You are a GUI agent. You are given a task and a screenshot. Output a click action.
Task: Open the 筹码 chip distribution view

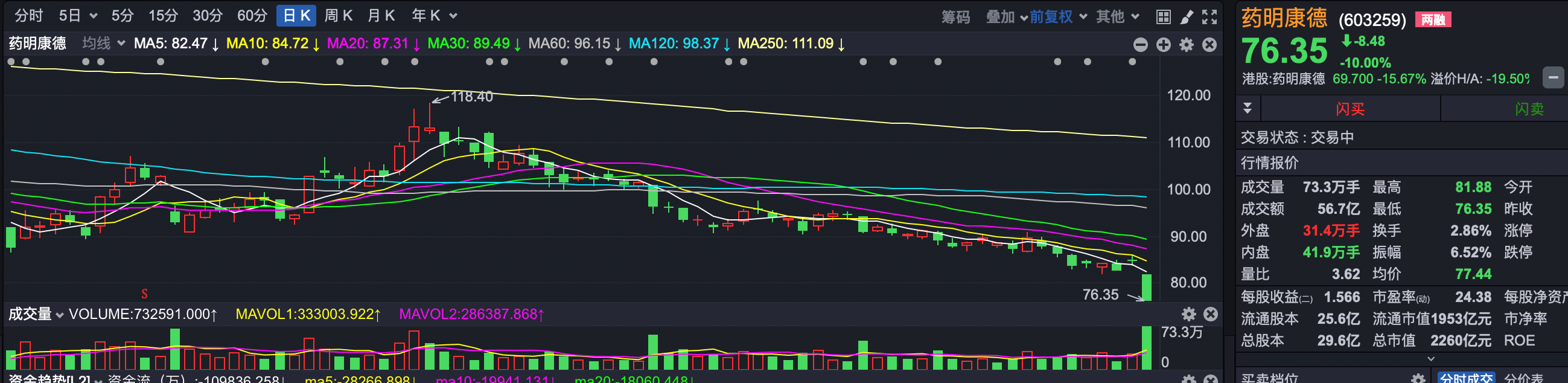pyautogui.click(x=955, y=17)
